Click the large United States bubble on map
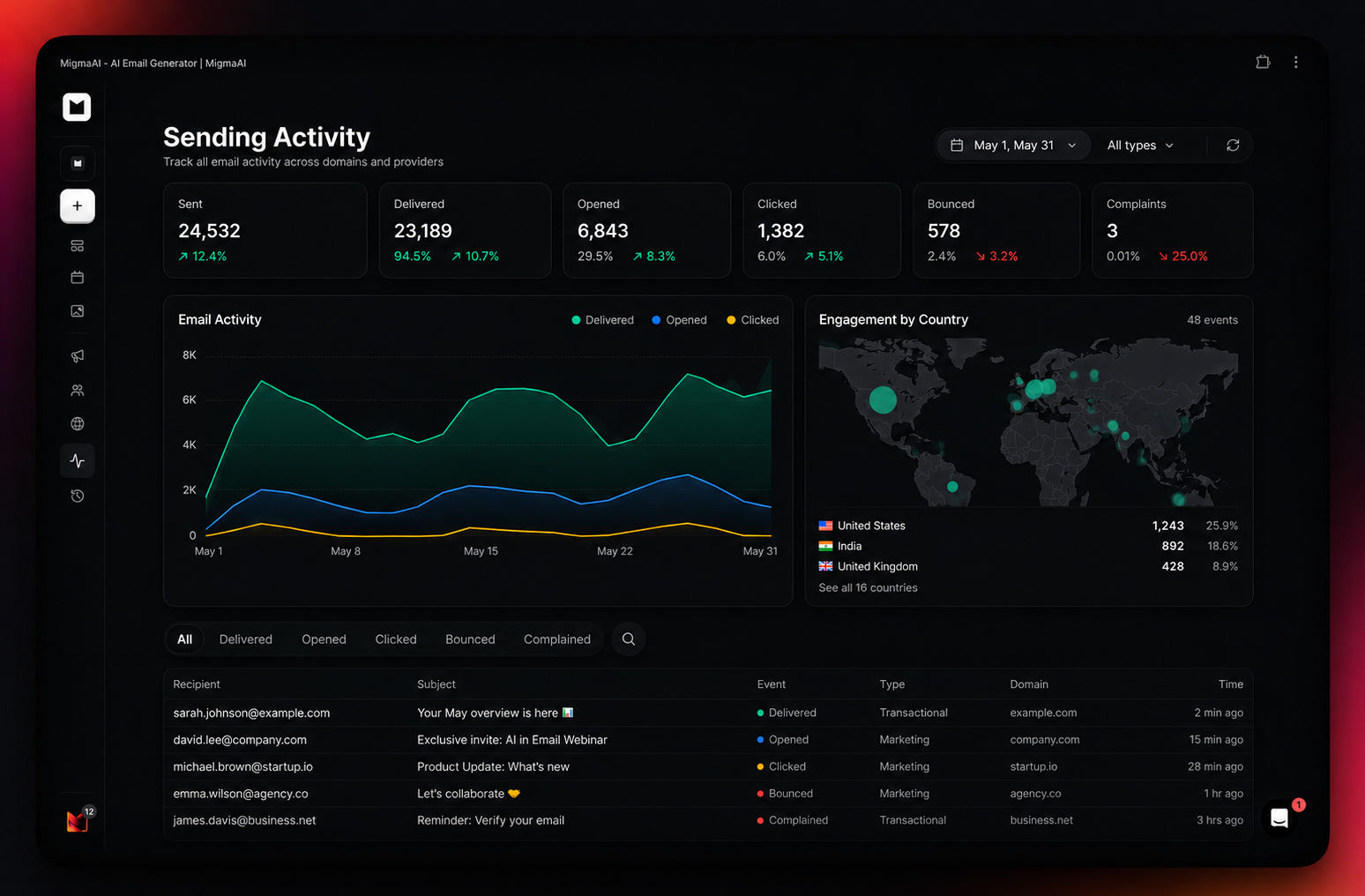The height and width of the screenshot is (896, 1365). (883, 399)
